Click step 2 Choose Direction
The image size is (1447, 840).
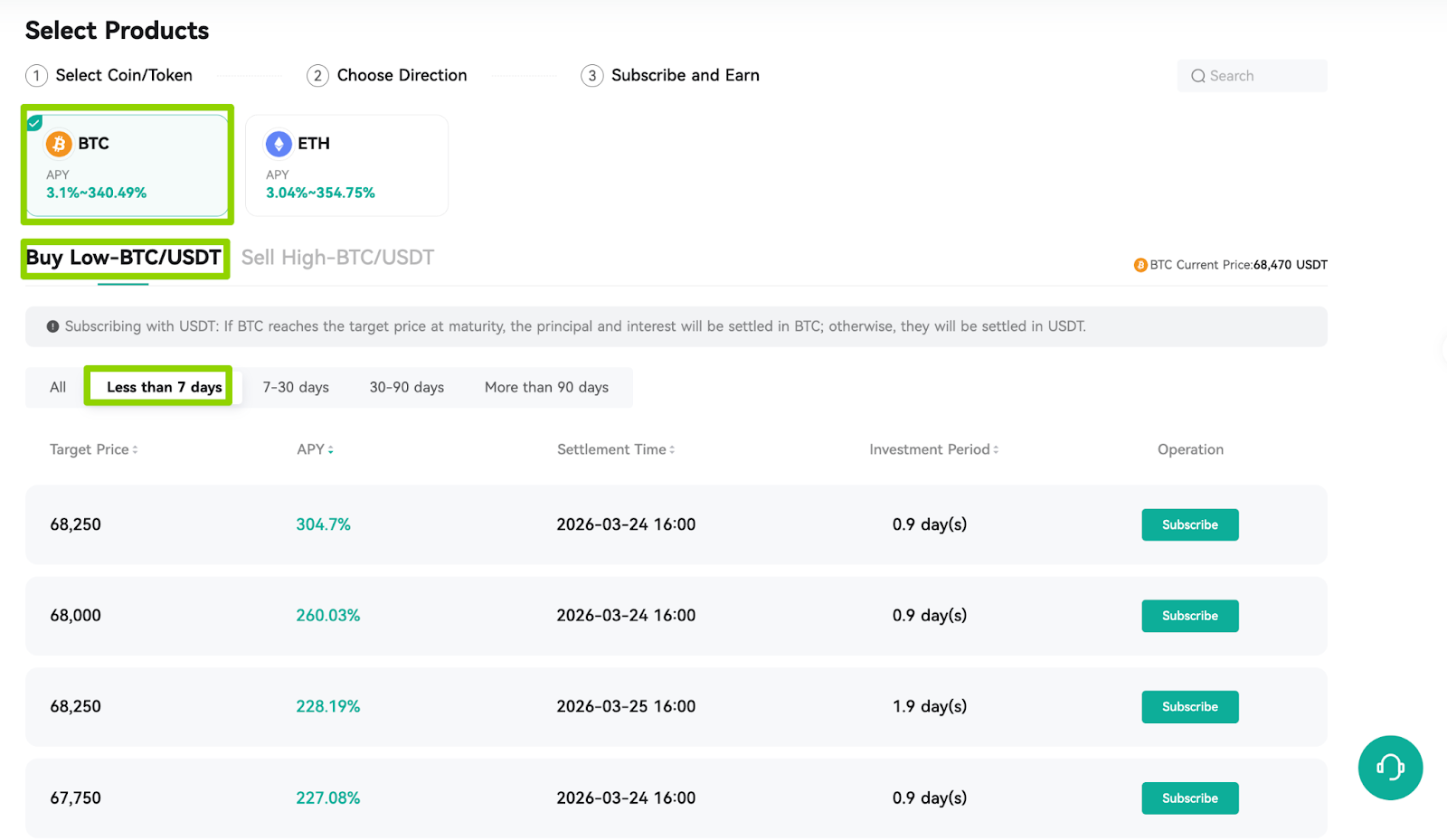[387, 75]
